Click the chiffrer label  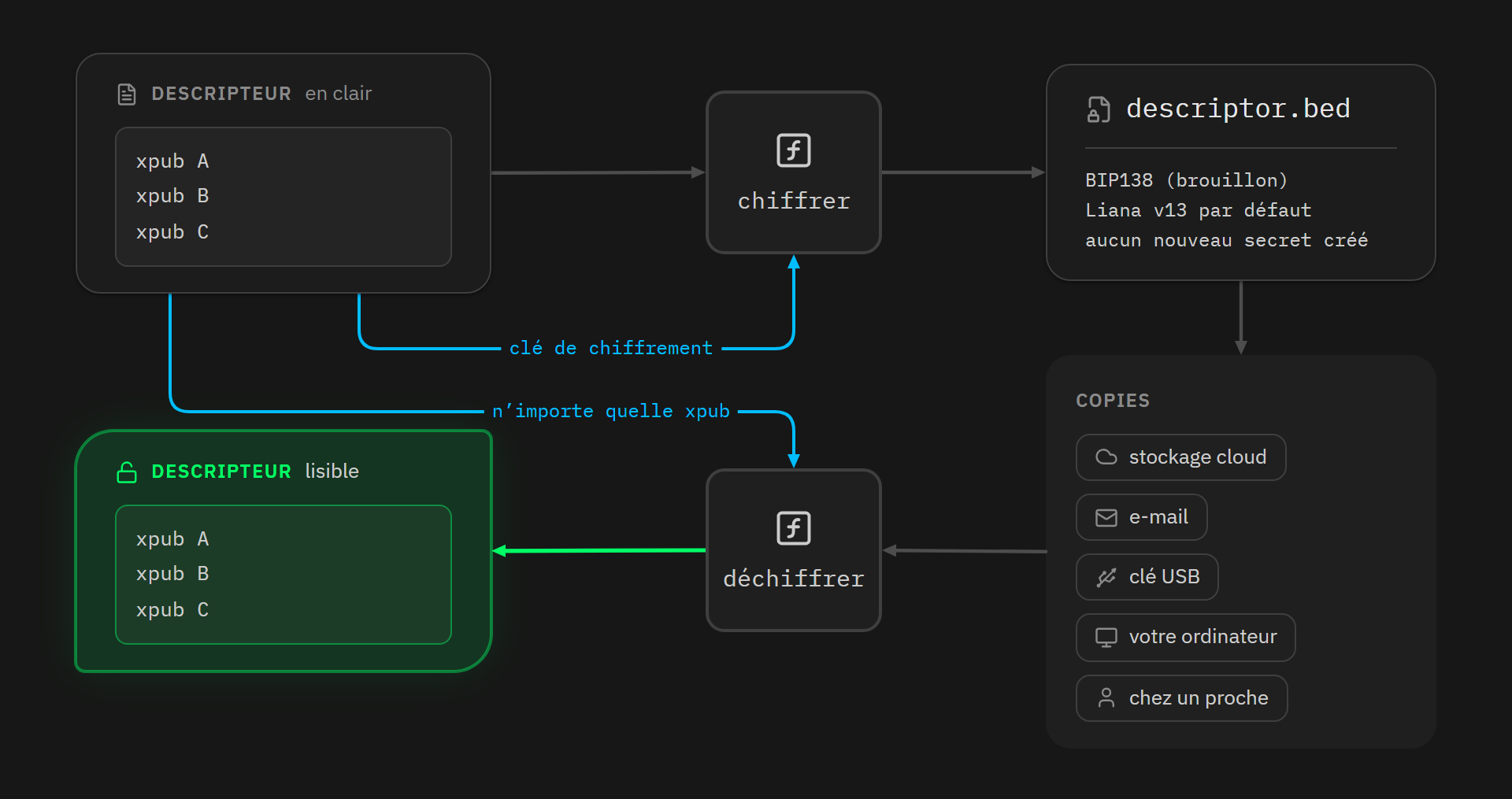coord(794,202)
